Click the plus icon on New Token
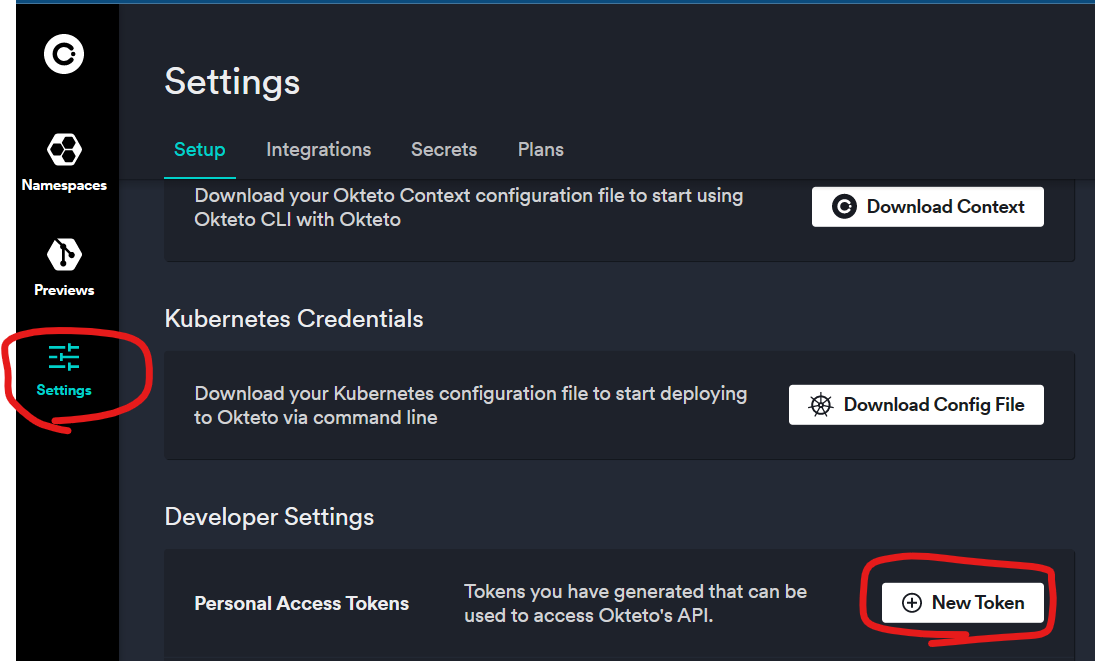Image resolution: width=1095 pixels, height=661 pixels. [912, 603]
